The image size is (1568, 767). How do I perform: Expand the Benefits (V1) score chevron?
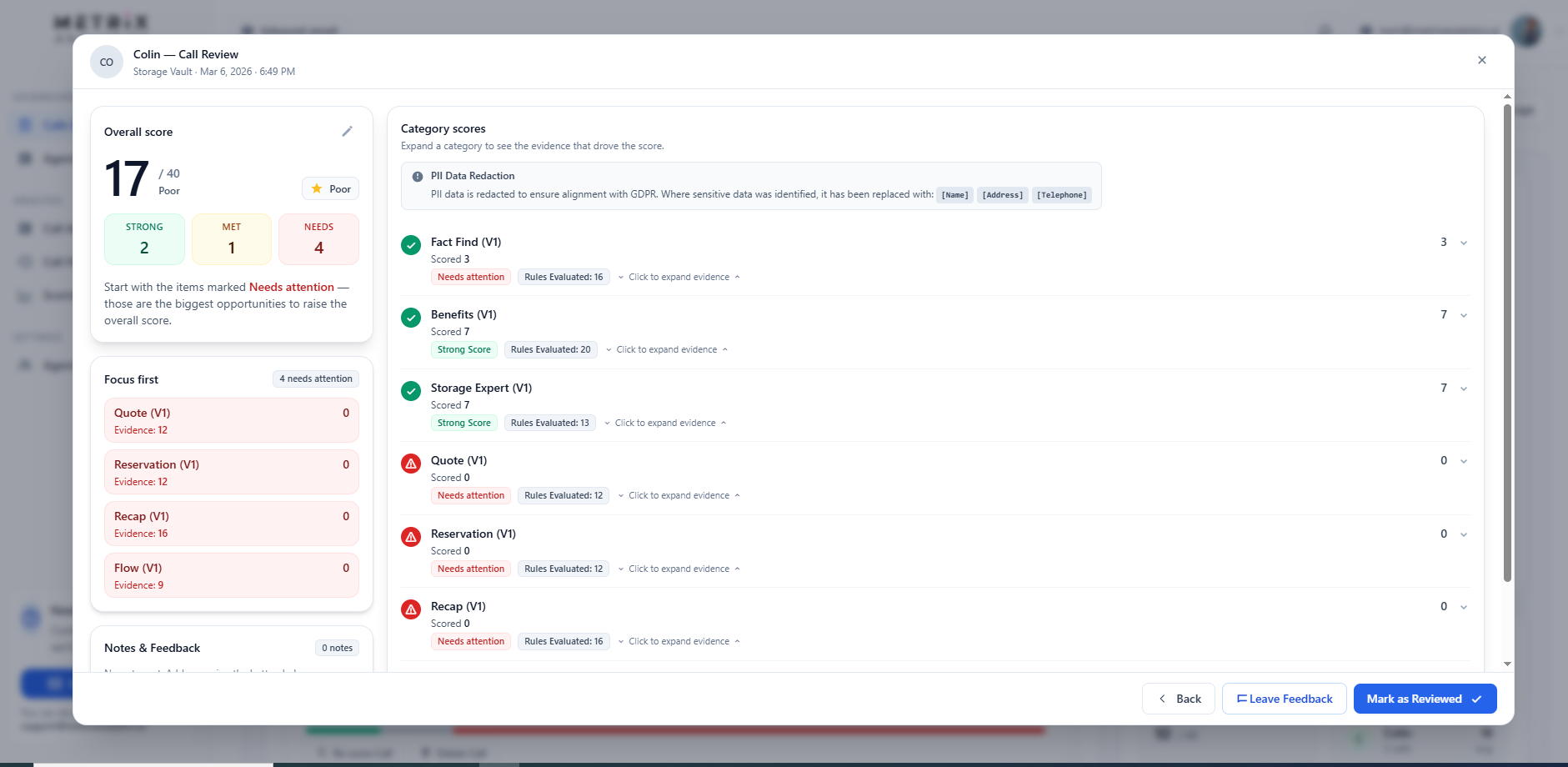[1464, 315]
